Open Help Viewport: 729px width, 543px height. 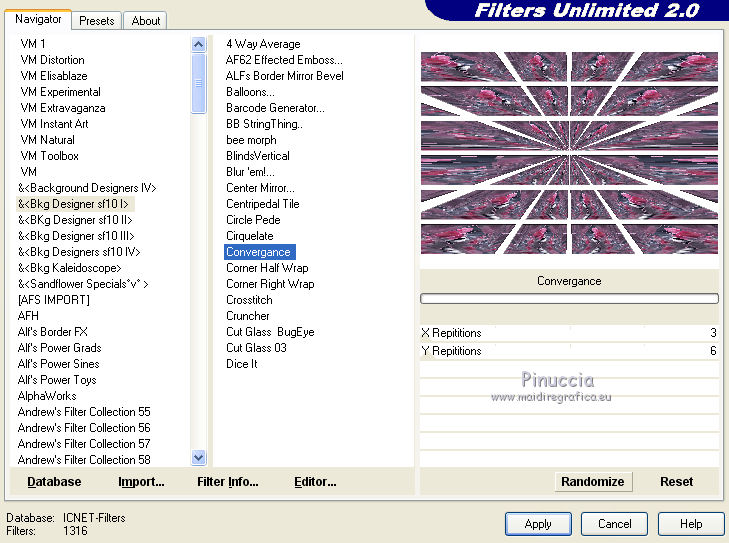click(x=691, y=524)
